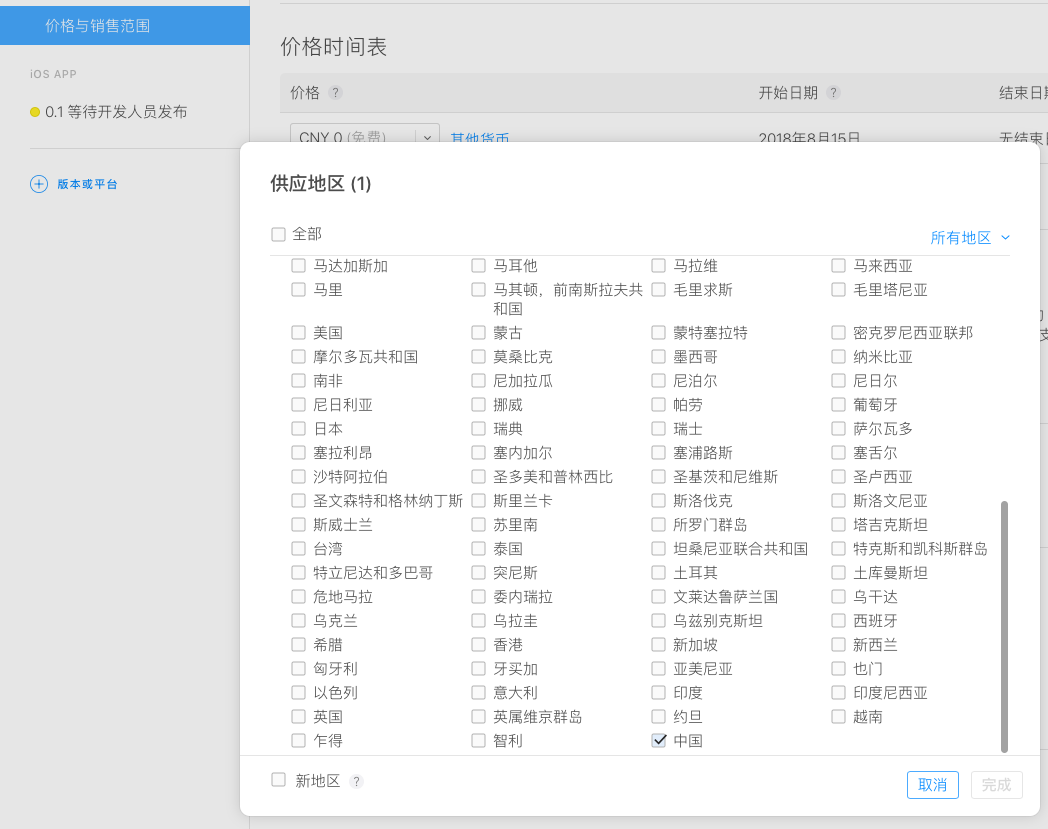Check the 葡萄牙 region checkbox
This screenshot has width=1048, height=829.
838,404
